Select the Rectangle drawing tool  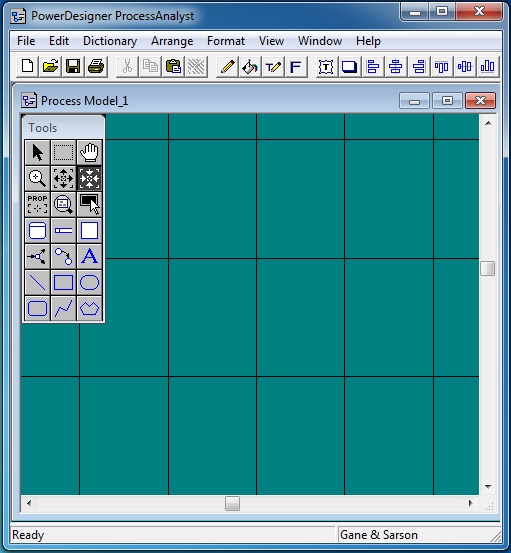click(x=63, y=282)
